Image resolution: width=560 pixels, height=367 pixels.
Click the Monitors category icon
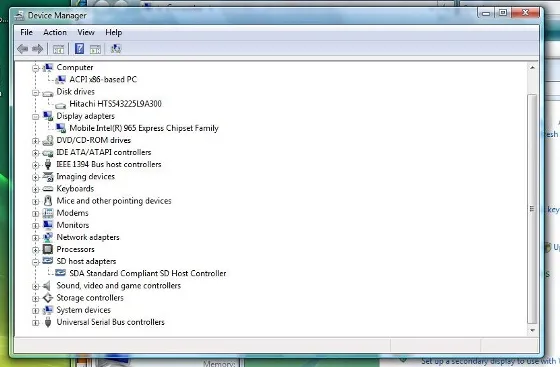pos(48,225)
